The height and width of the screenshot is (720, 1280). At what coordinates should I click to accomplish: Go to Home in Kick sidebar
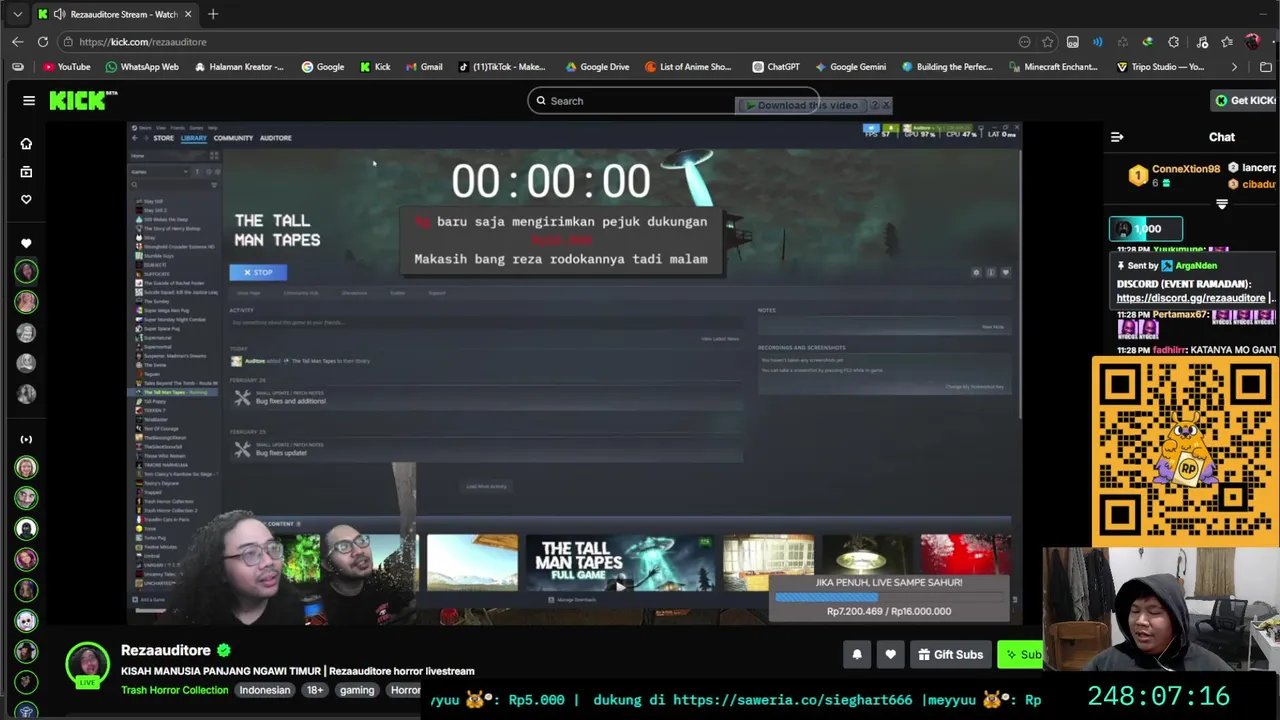pos(26,143)
